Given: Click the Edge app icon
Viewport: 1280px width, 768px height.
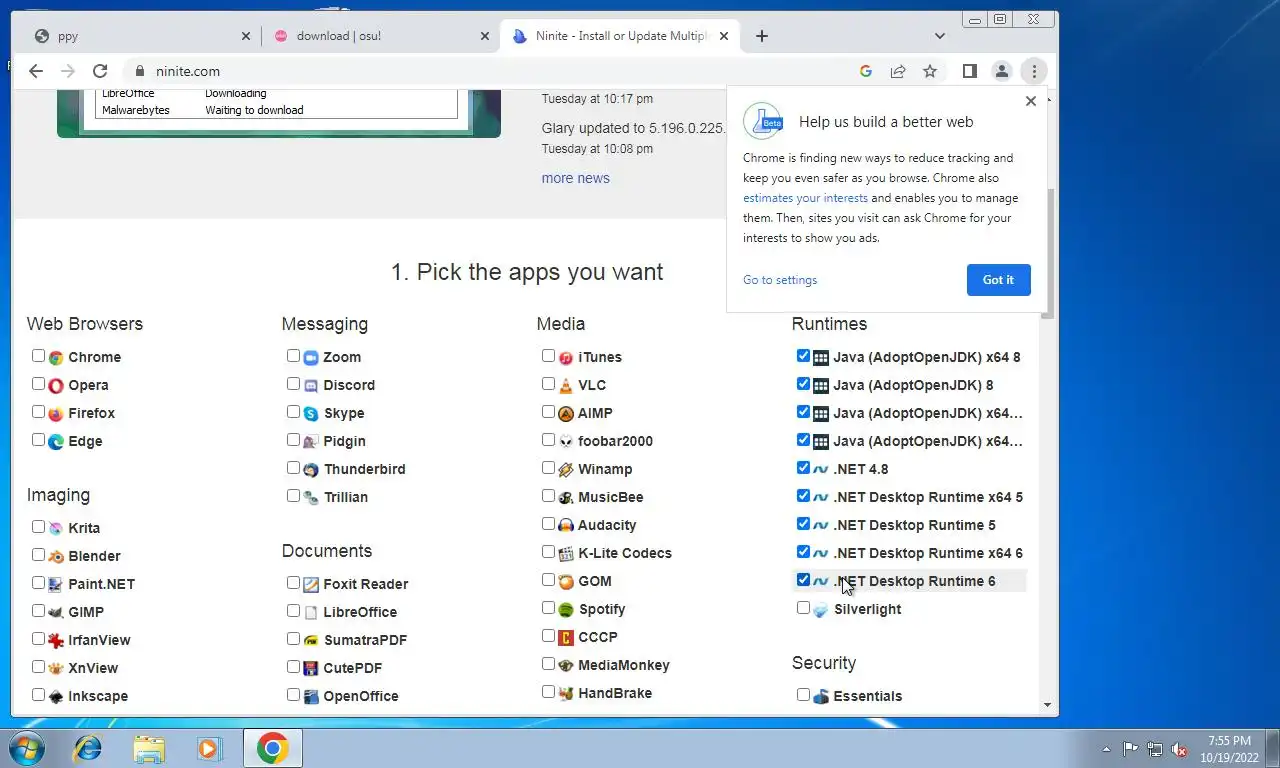Looking at the screenshot, I should (x=56, y=441).
